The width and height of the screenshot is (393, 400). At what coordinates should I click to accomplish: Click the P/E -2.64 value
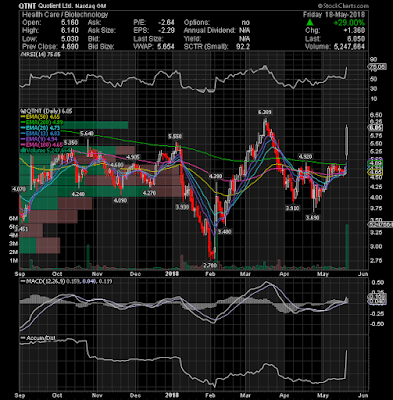tap(166, 23)
